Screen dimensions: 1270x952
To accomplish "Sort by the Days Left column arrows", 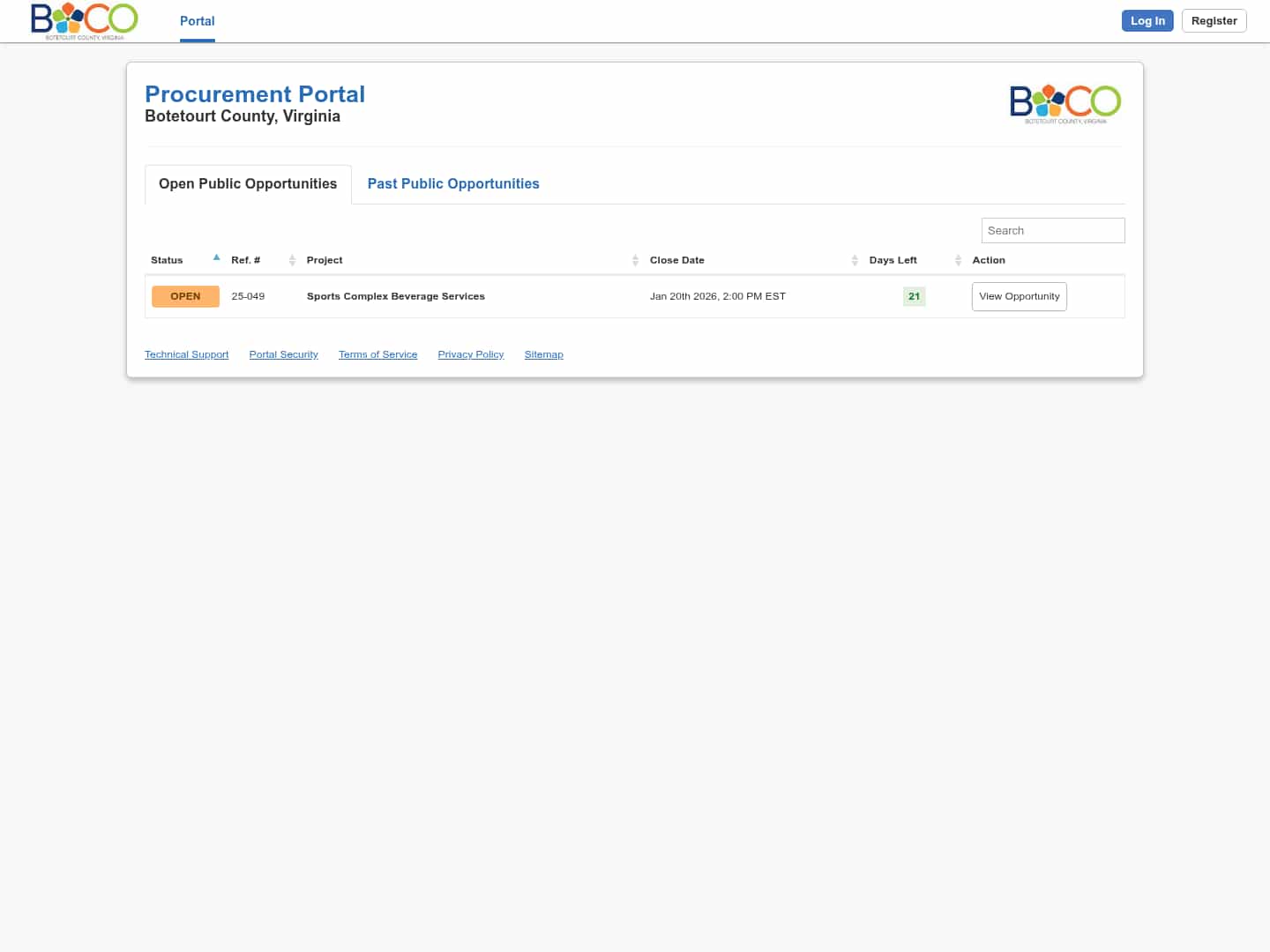I will pos(958,260).
